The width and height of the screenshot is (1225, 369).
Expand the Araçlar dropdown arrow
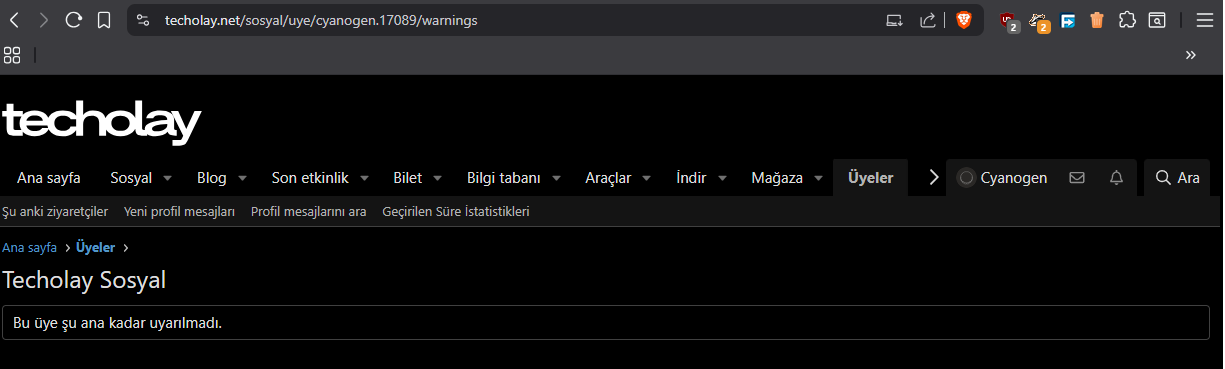tap(647, 178)
